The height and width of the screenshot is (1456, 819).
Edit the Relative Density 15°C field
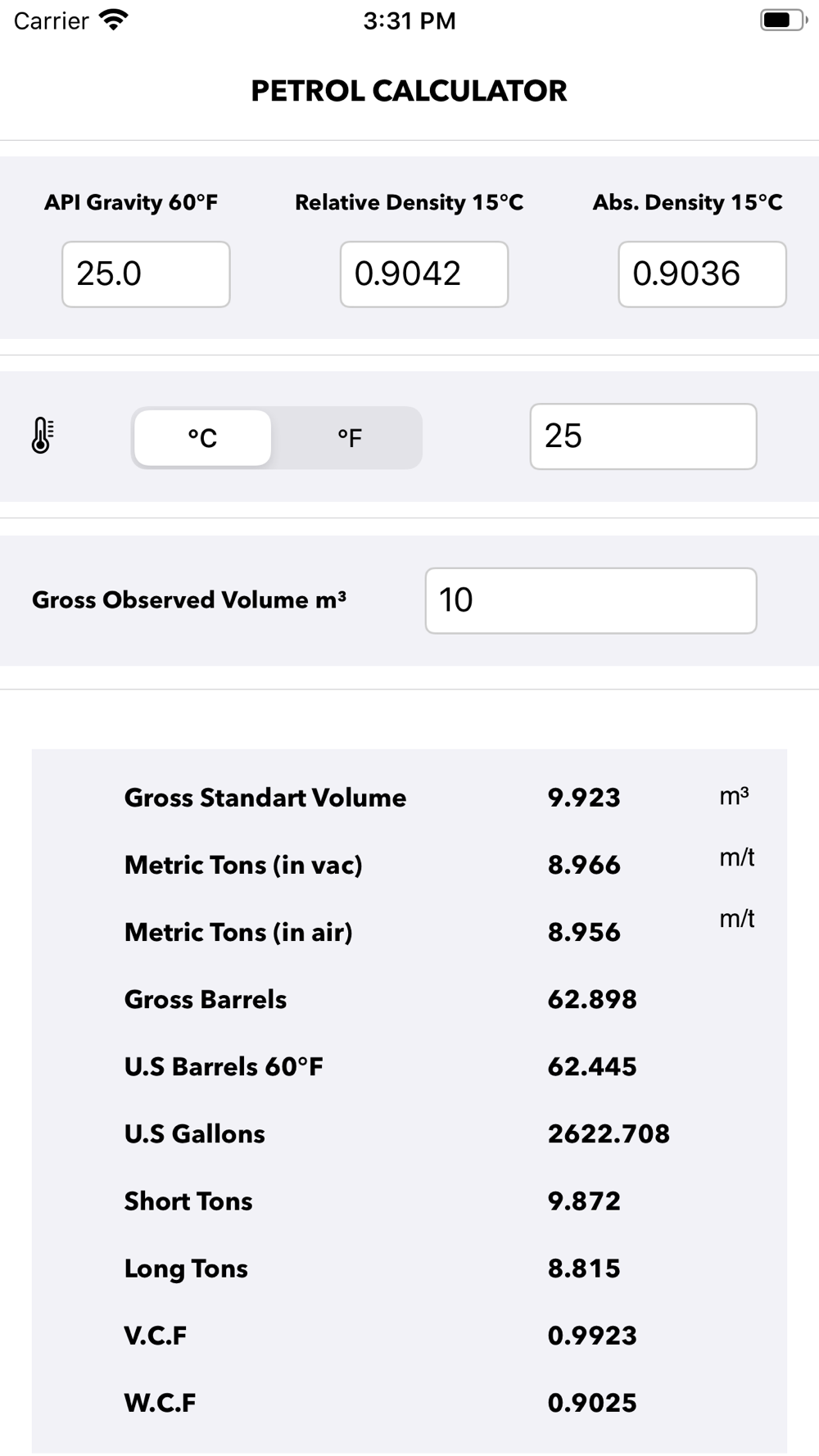pos(424,274)
